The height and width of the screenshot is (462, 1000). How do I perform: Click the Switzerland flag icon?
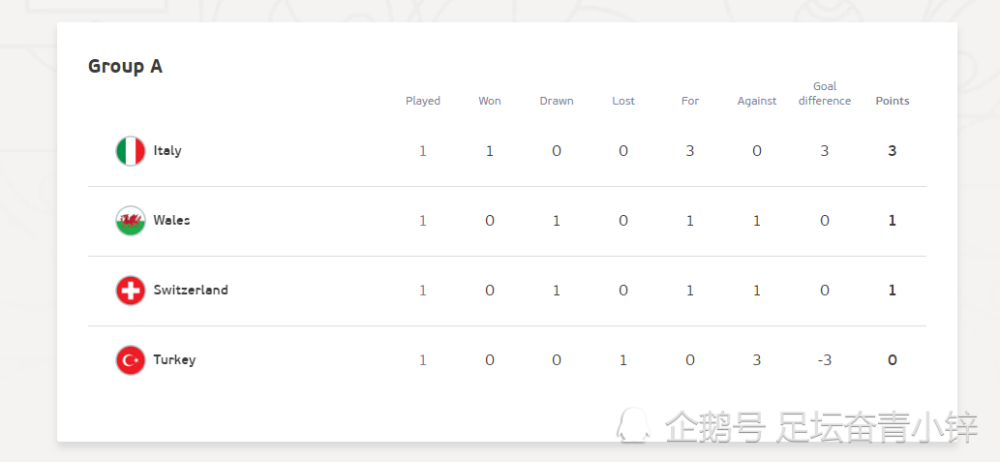coord(130,290)
